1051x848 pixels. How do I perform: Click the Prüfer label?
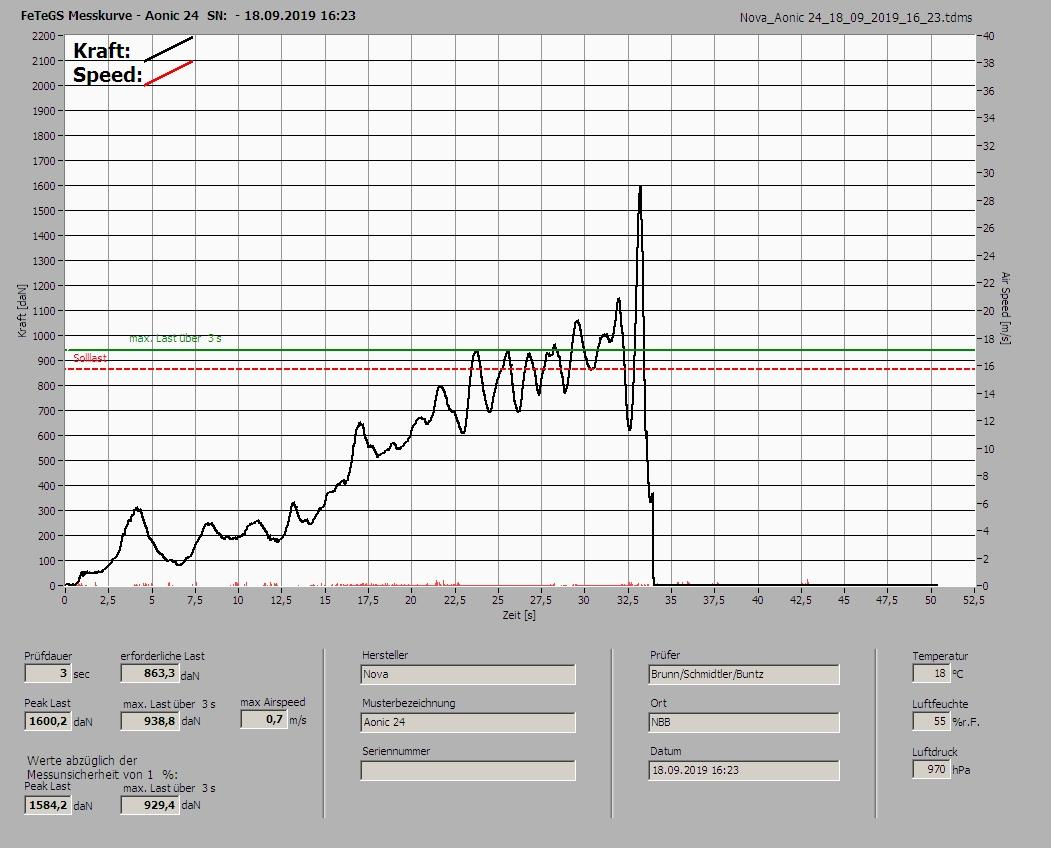[x=665, y=655]
